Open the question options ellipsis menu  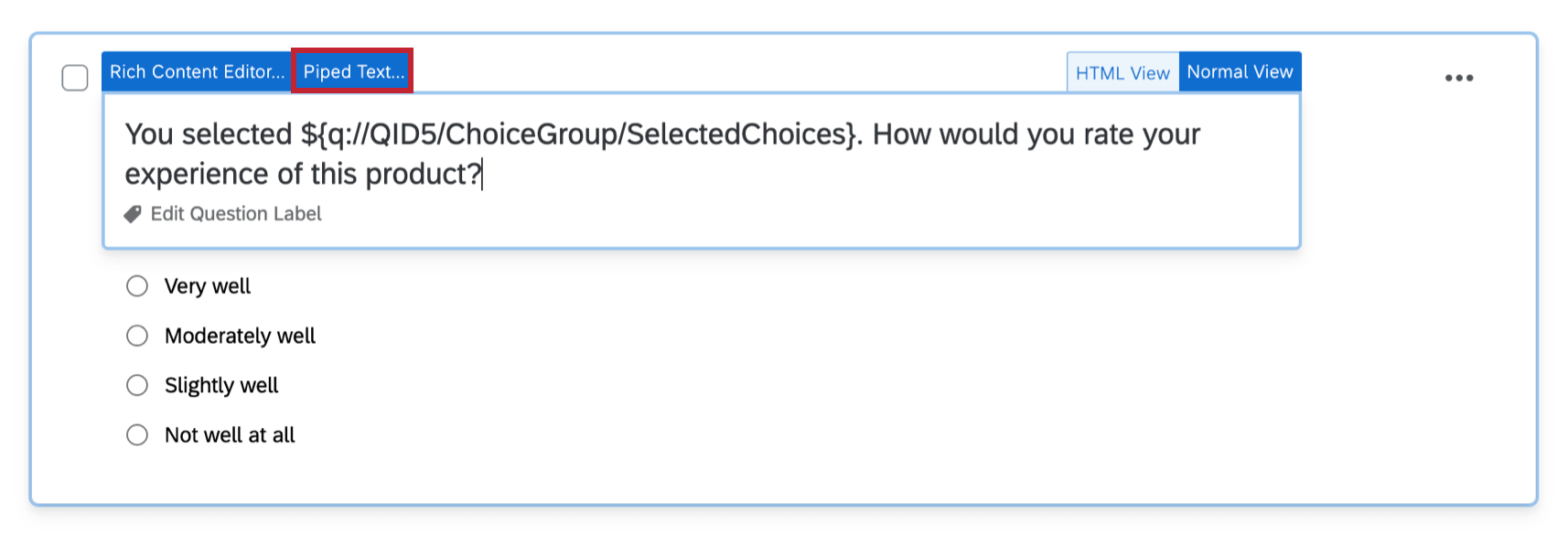pyautogui.click(x=1458, y=77)
